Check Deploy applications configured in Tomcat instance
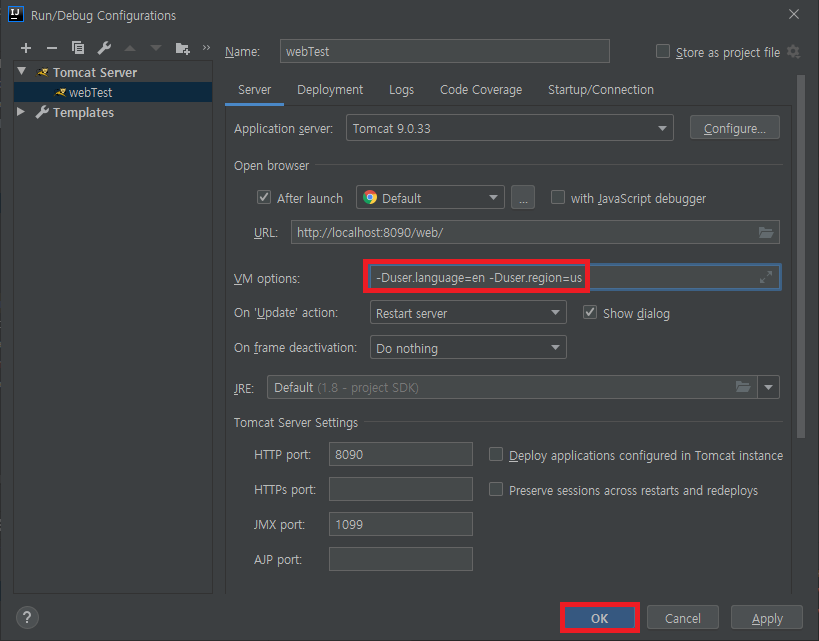This screenshot has height=641, width=819. click(x=496, y=454)
